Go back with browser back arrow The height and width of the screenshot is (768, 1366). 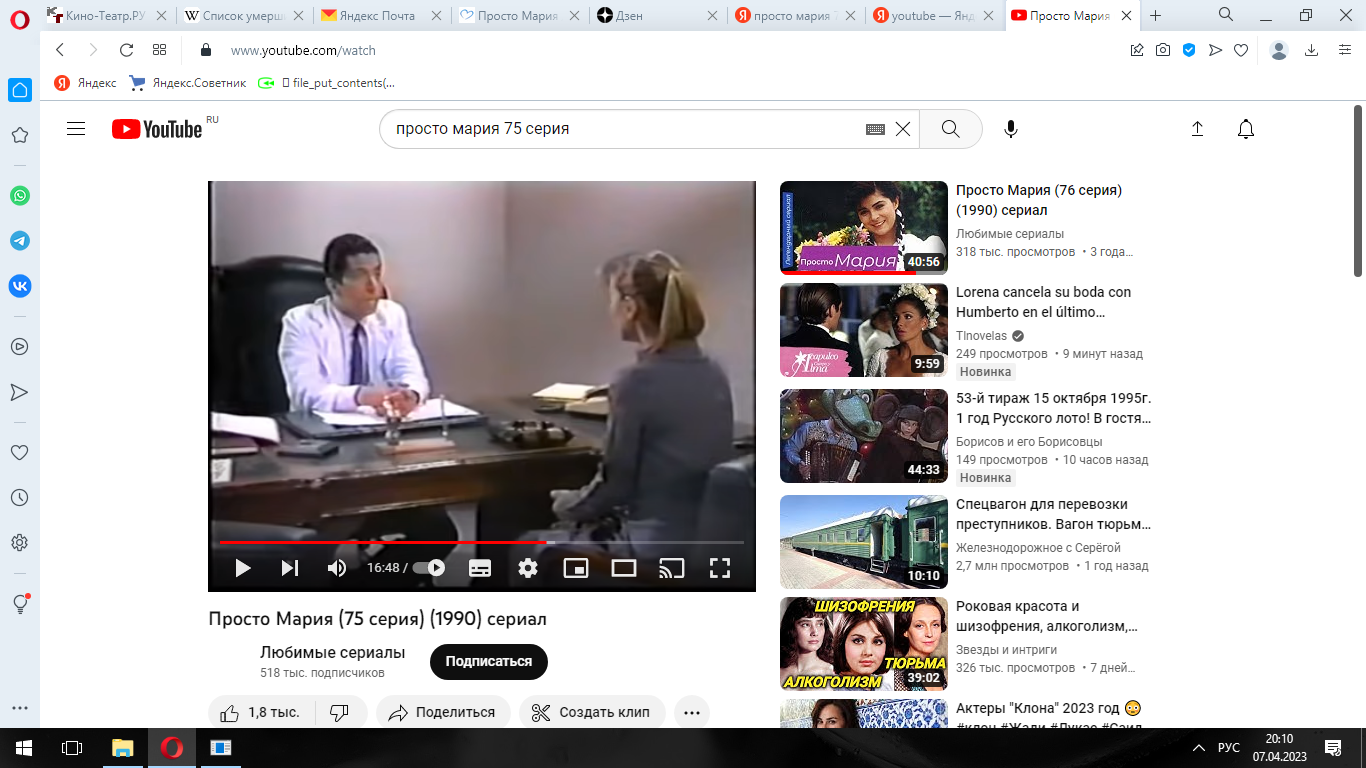click(x=60, y=50)
